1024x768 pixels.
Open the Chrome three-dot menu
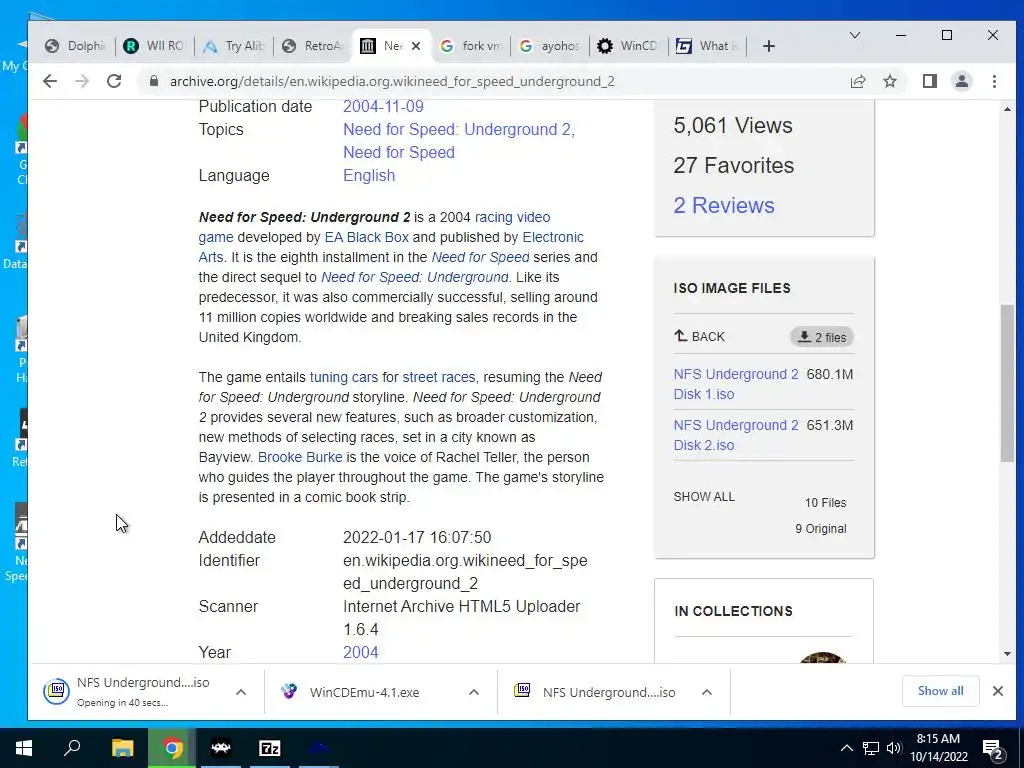[x=994, y=81]
